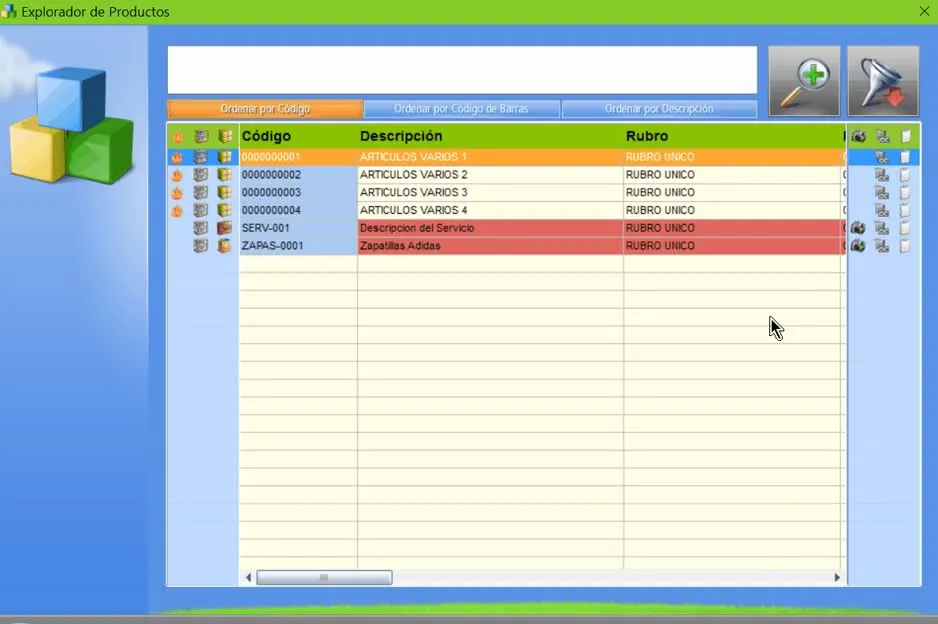The height and width of the screenshot is (624, 938).
Task: Click the camera icon in the table header
Action: point(859,136)
